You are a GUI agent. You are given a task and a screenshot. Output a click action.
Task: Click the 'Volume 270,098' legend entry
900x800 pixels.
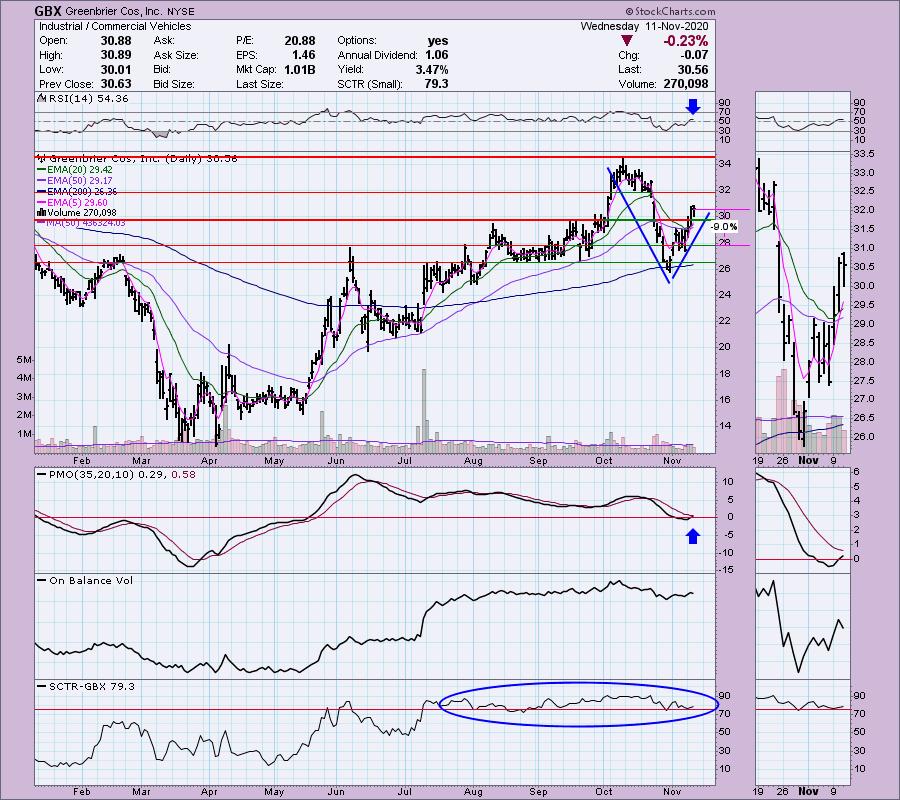coord(82,212)
